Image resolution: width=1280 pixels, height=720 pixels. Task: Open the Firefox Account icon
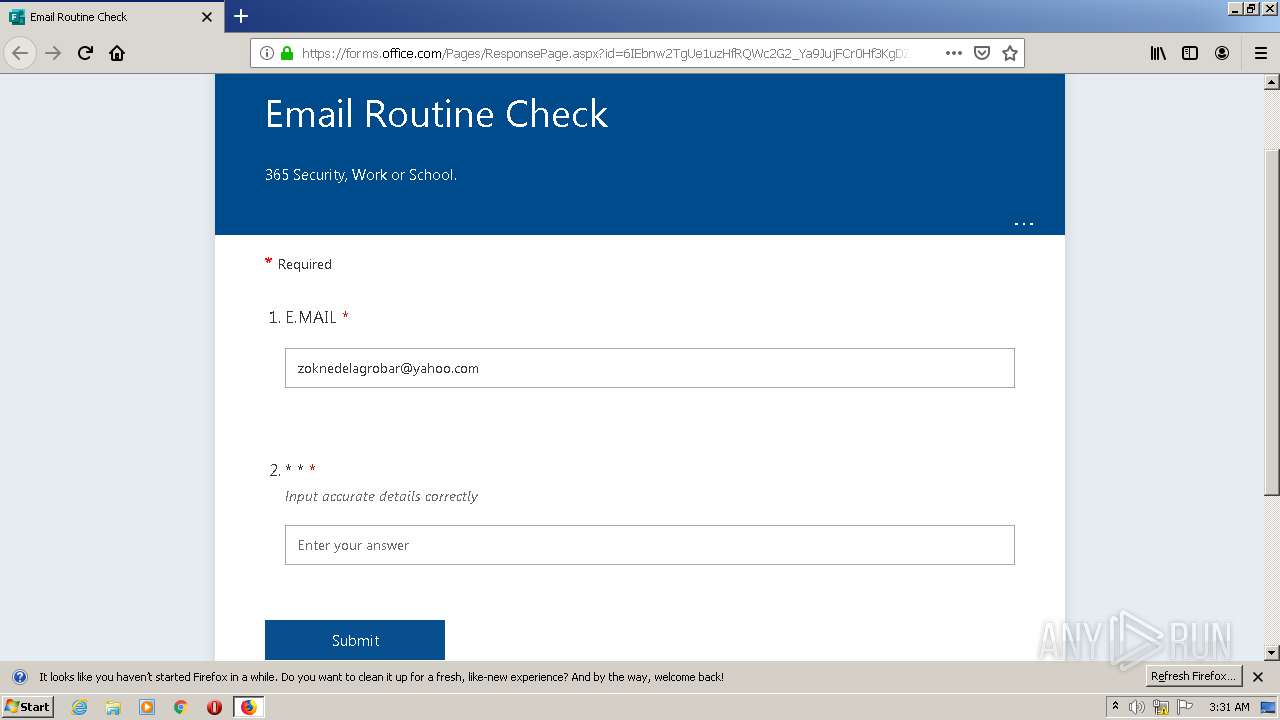(1222, 53)
